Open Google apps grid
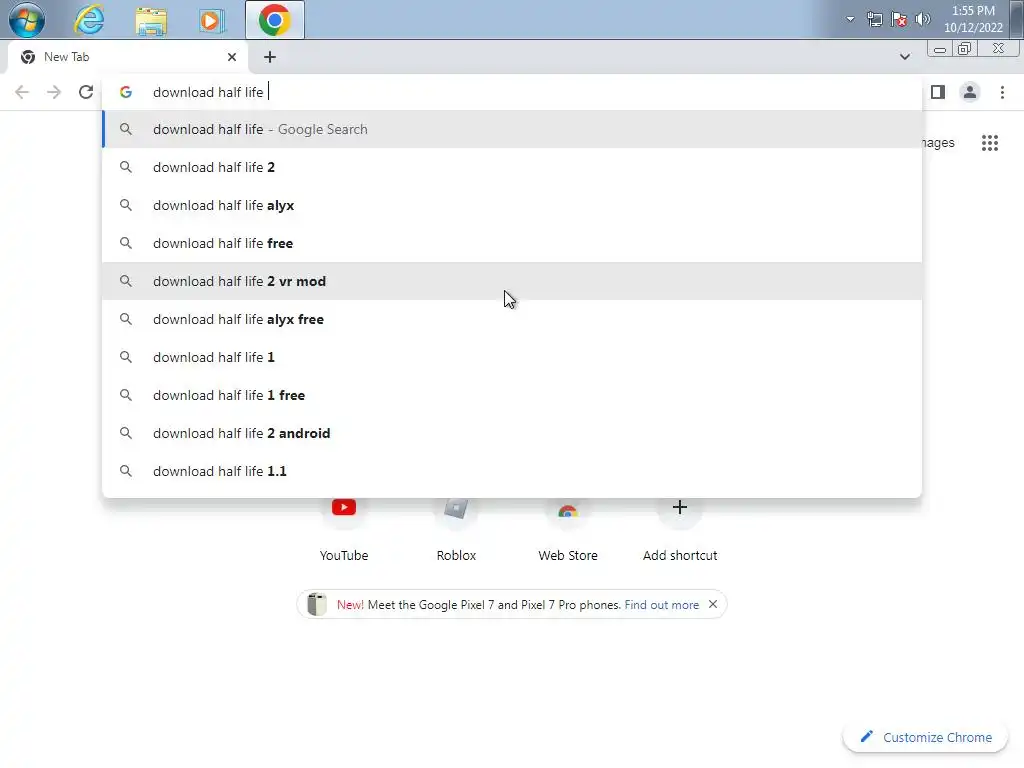Image resolution: width=1024 pixels, height=768 pixels. point(990,142)
